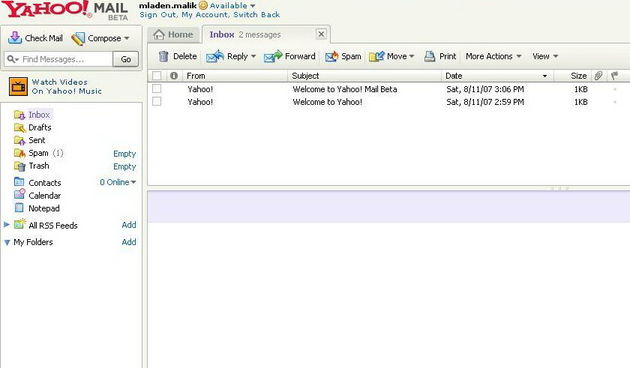Empty the Spam folder
This screenshot has width=630, height=368.
click(x=125, y=154)
